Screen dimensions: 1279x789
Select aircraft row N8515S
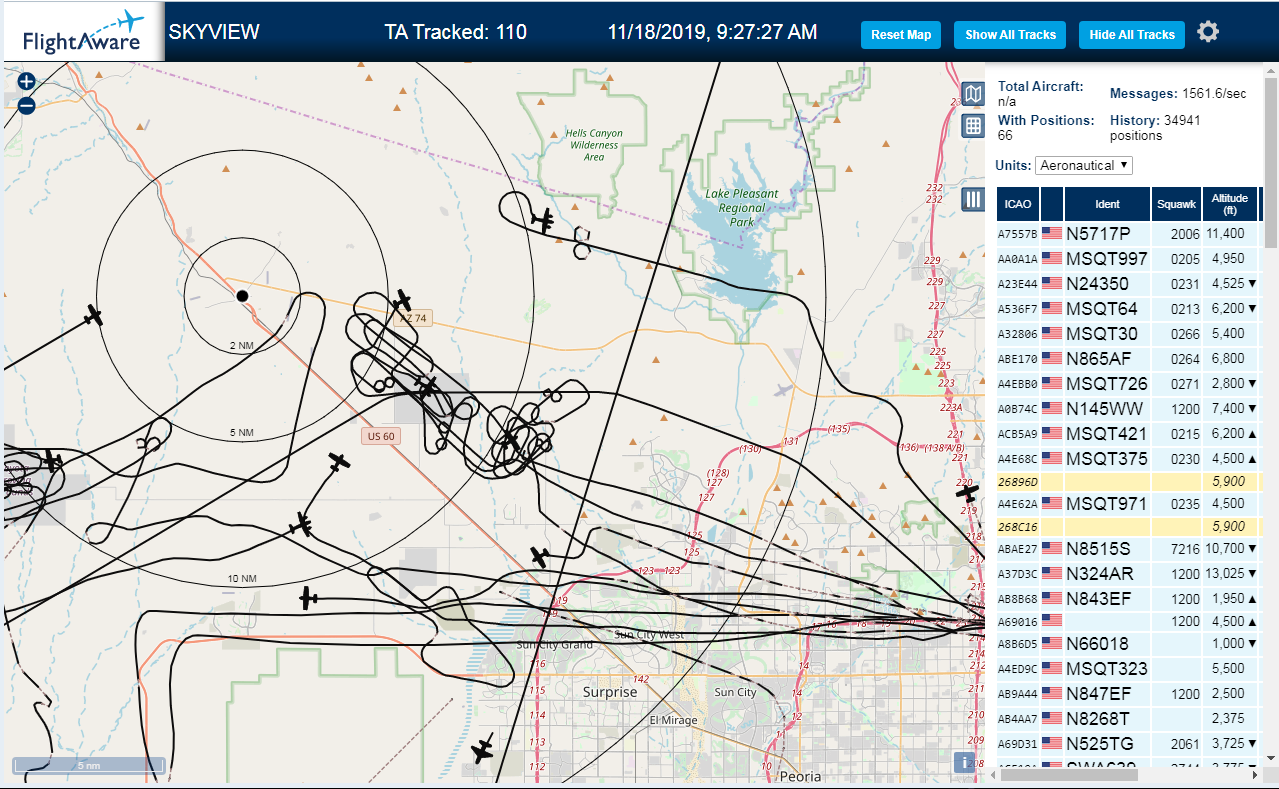coord(1129,549)
